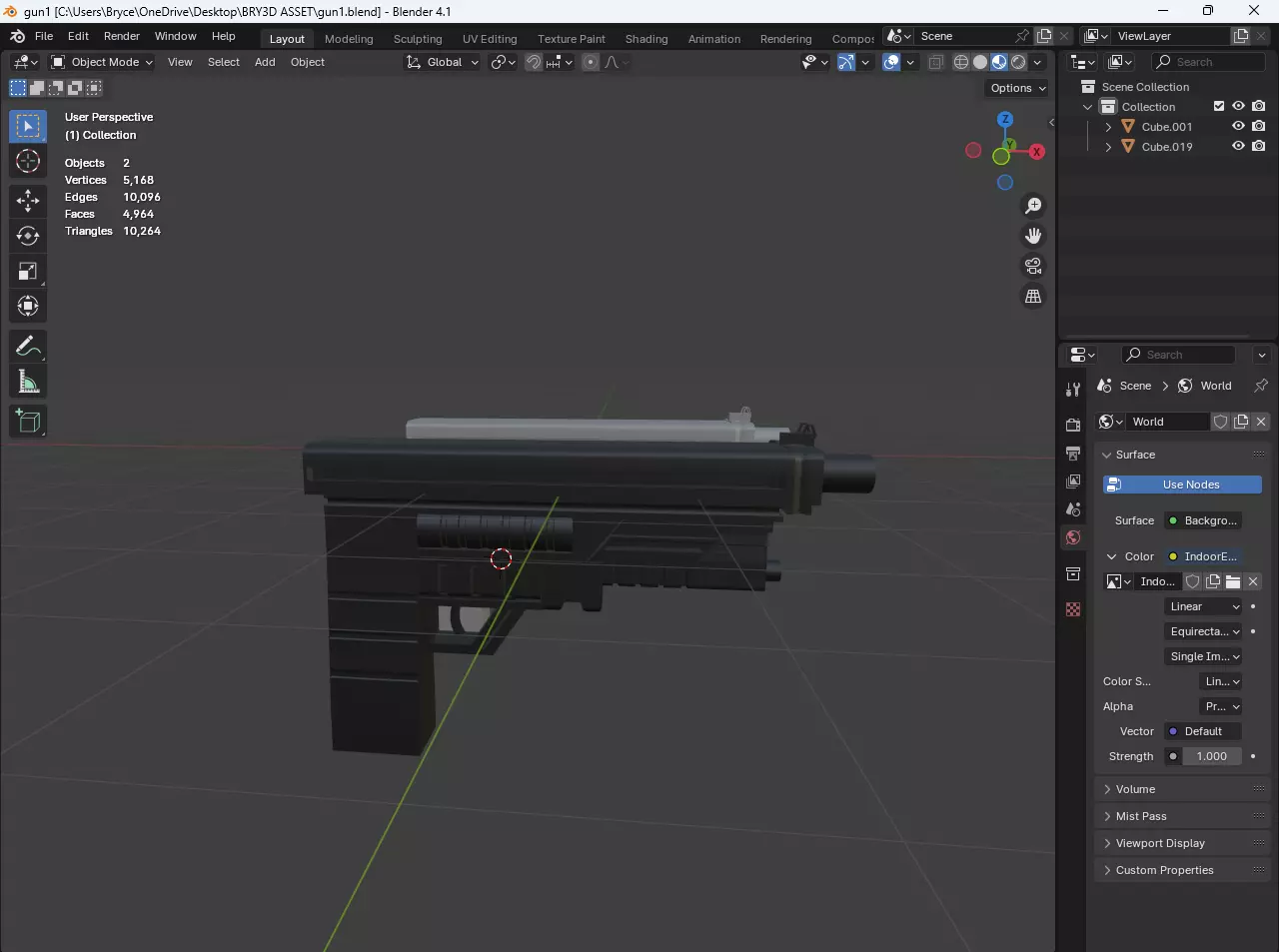Screen dimensions: 1279x952
Task: Hide Cube.019 with its eye icon
Action: click(1238, 146)
